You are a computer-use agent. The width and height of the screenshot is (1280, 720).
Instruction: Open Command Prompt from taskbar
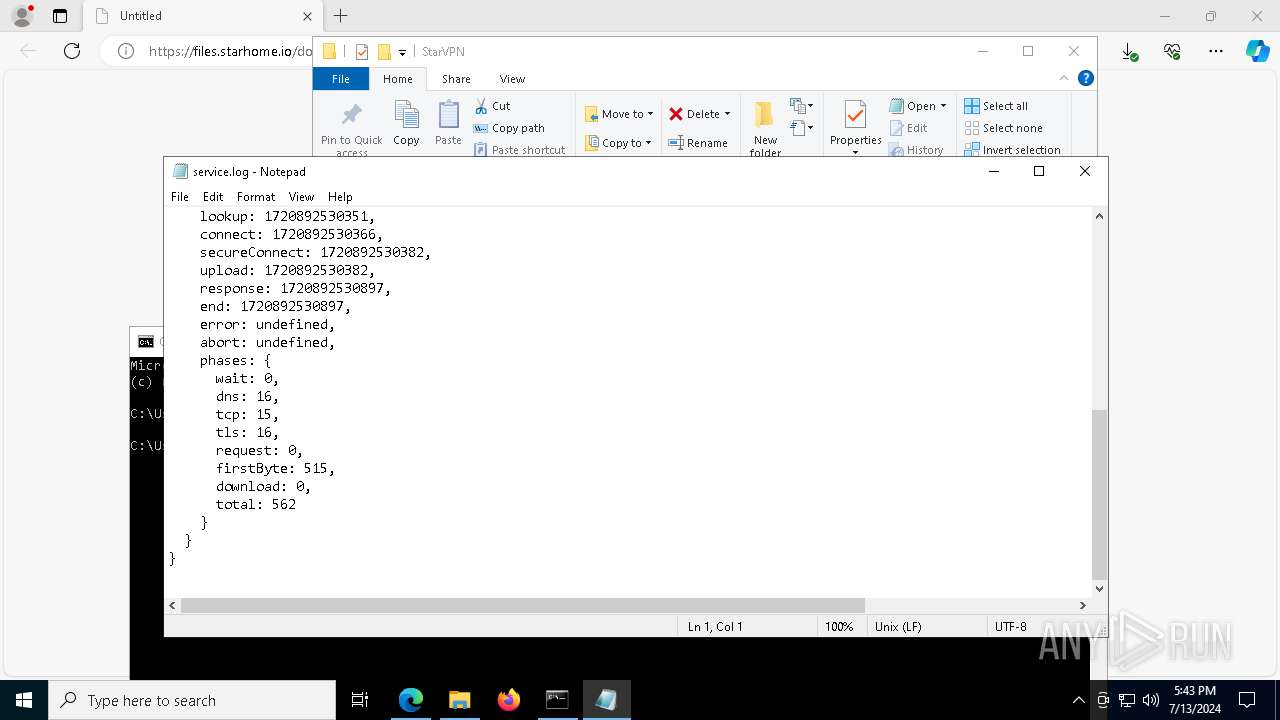click(x=557, y=700)
